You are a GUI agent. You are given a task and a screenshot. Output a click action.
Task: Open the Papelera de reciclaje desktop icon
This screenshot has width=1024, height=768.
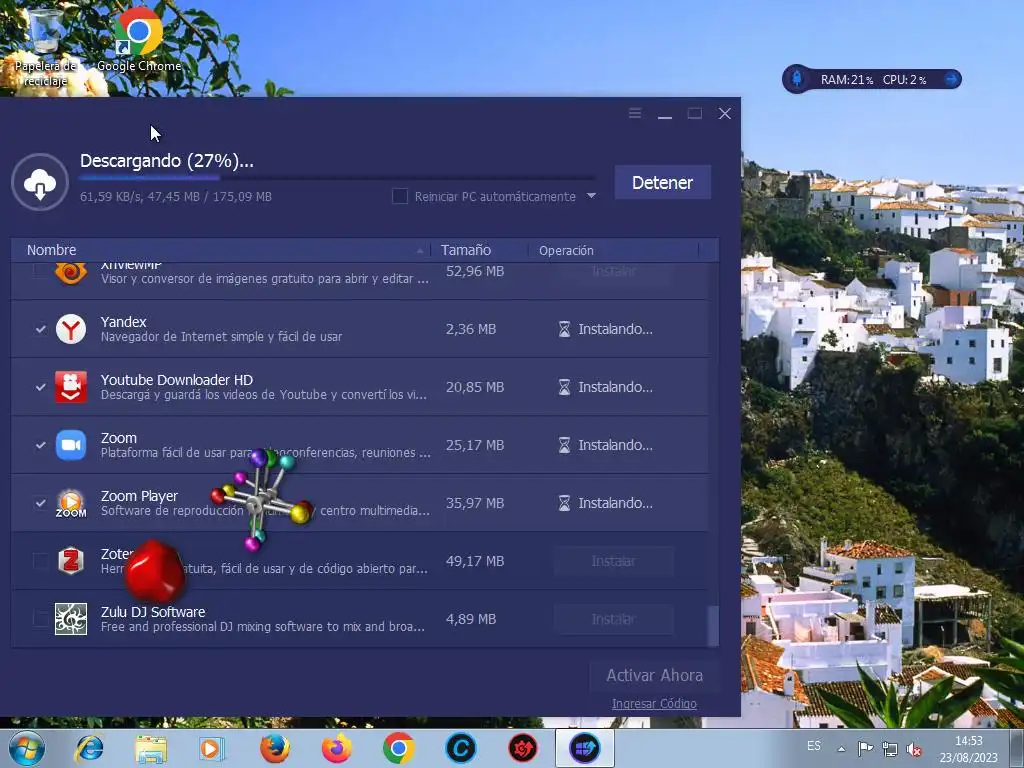[x=46, y=46]
